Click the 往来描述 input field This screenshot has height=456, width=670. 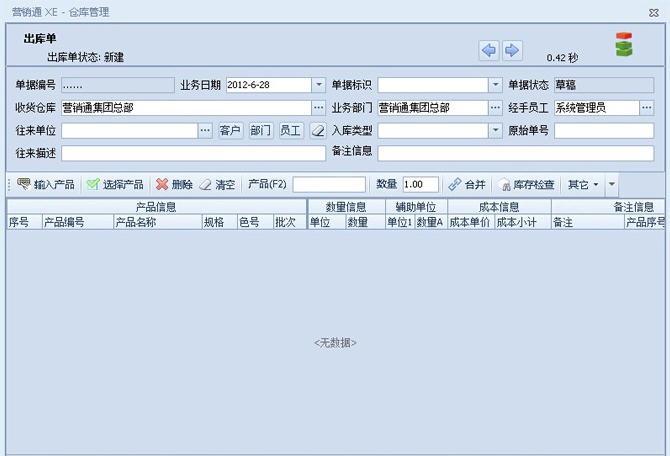[x=193, y=153]
